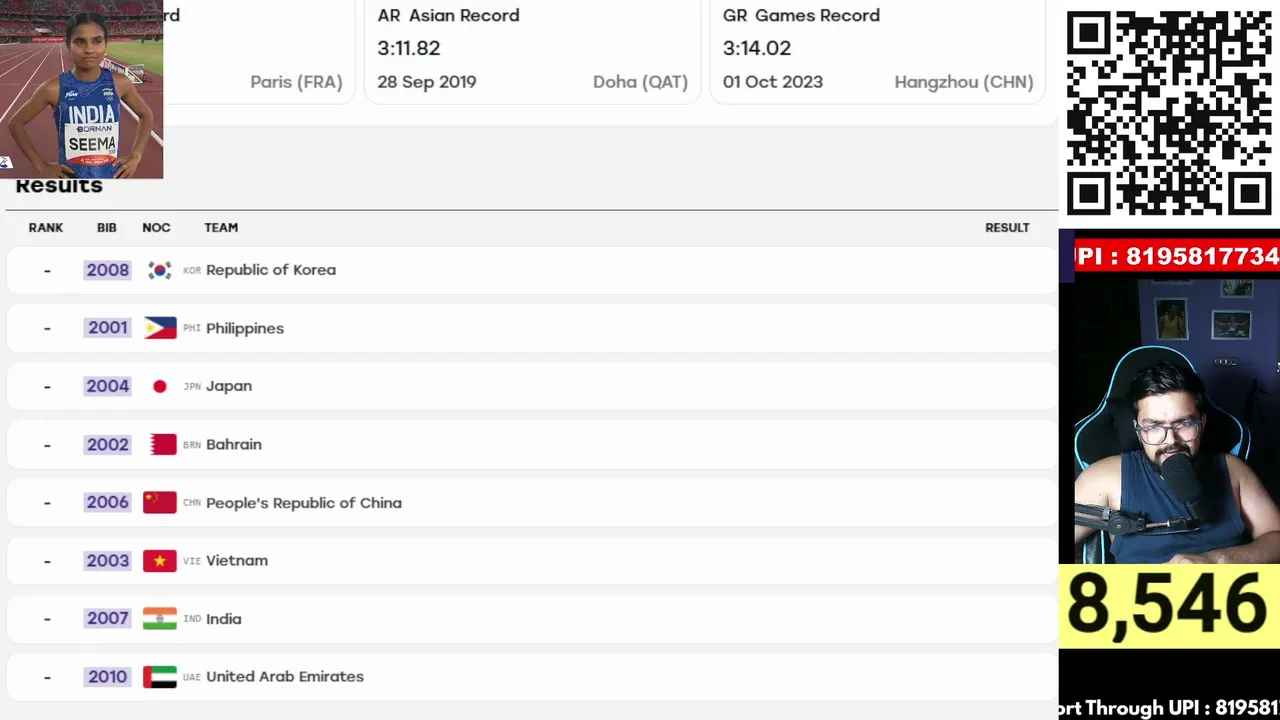Click the Vietnam flag icon
This screenshot has height=720, width=1280.
[160, 560]
